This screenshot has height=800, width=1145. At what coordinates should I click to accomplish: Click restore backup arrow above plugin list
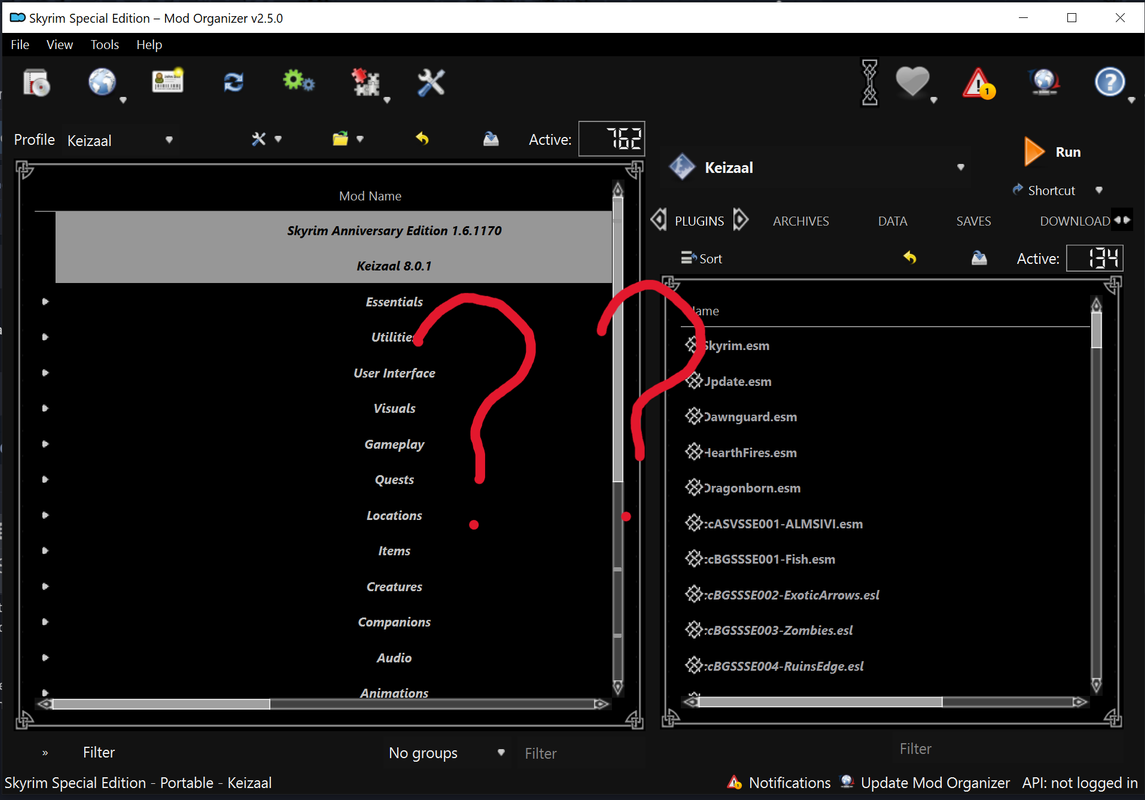910,258
